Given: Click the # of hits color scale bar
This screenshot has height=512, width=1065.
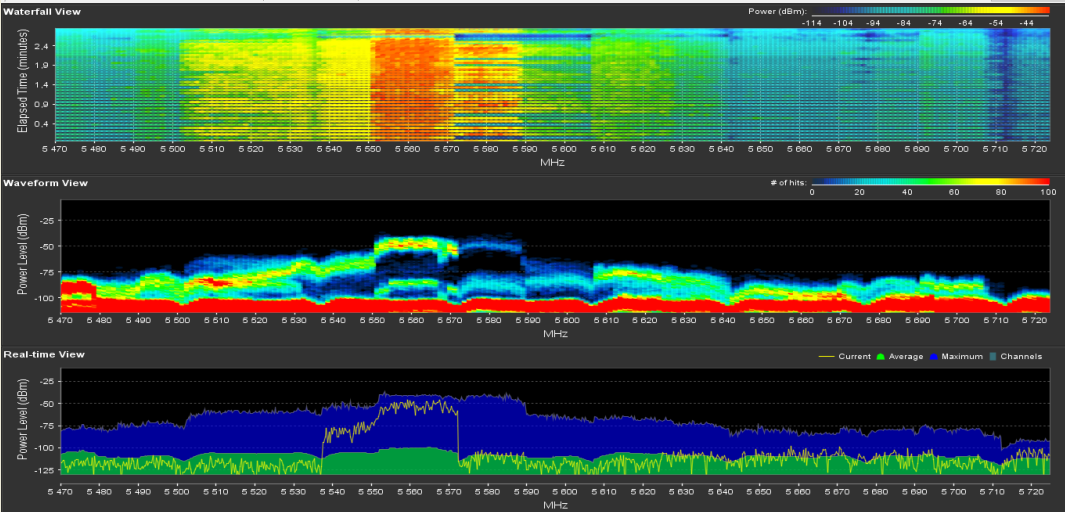Looking at the screenshot, I should [x=930, y=183].
